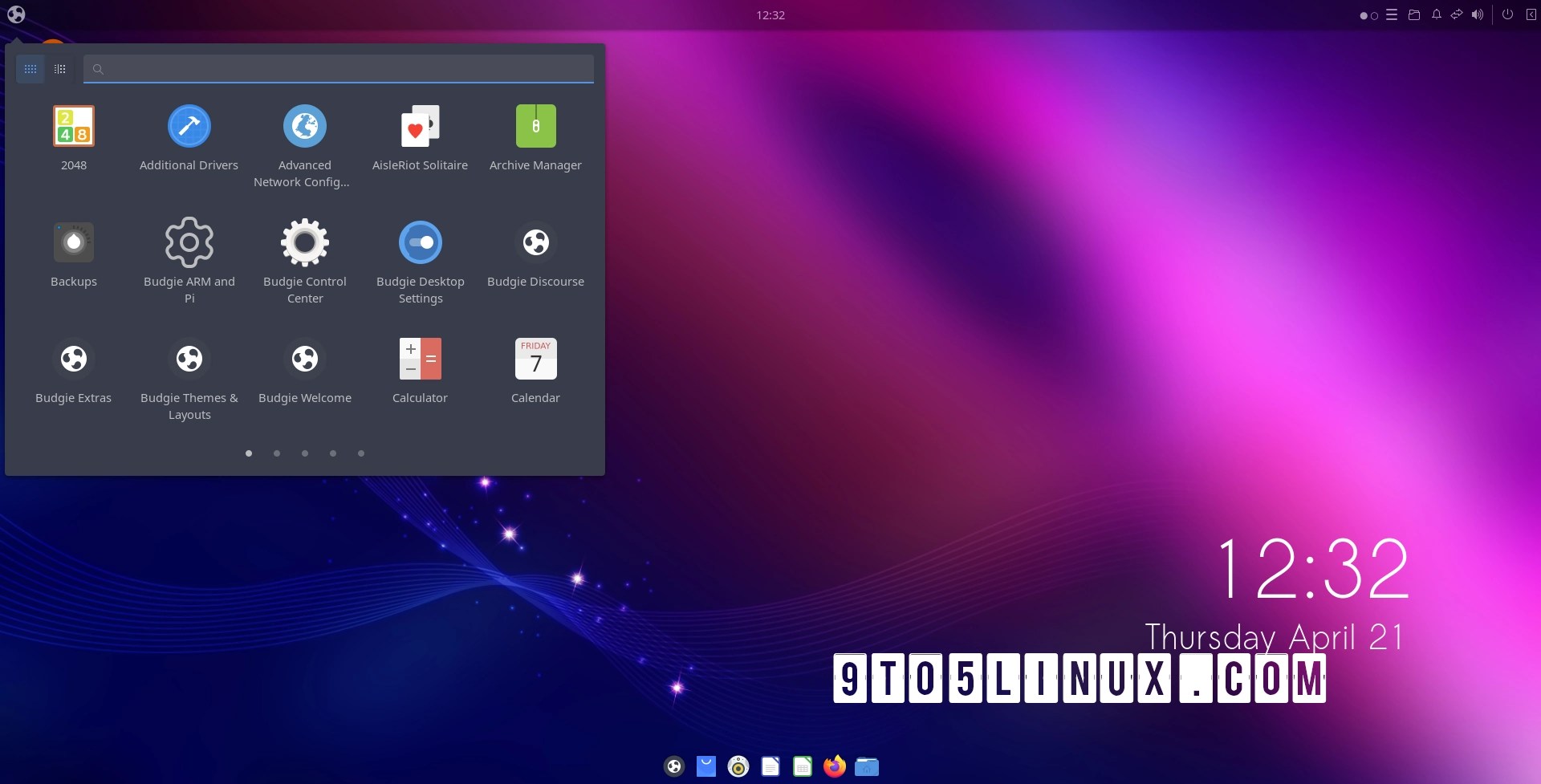Launch LibreOffice Writer from the dock

[x=770, y=766]
